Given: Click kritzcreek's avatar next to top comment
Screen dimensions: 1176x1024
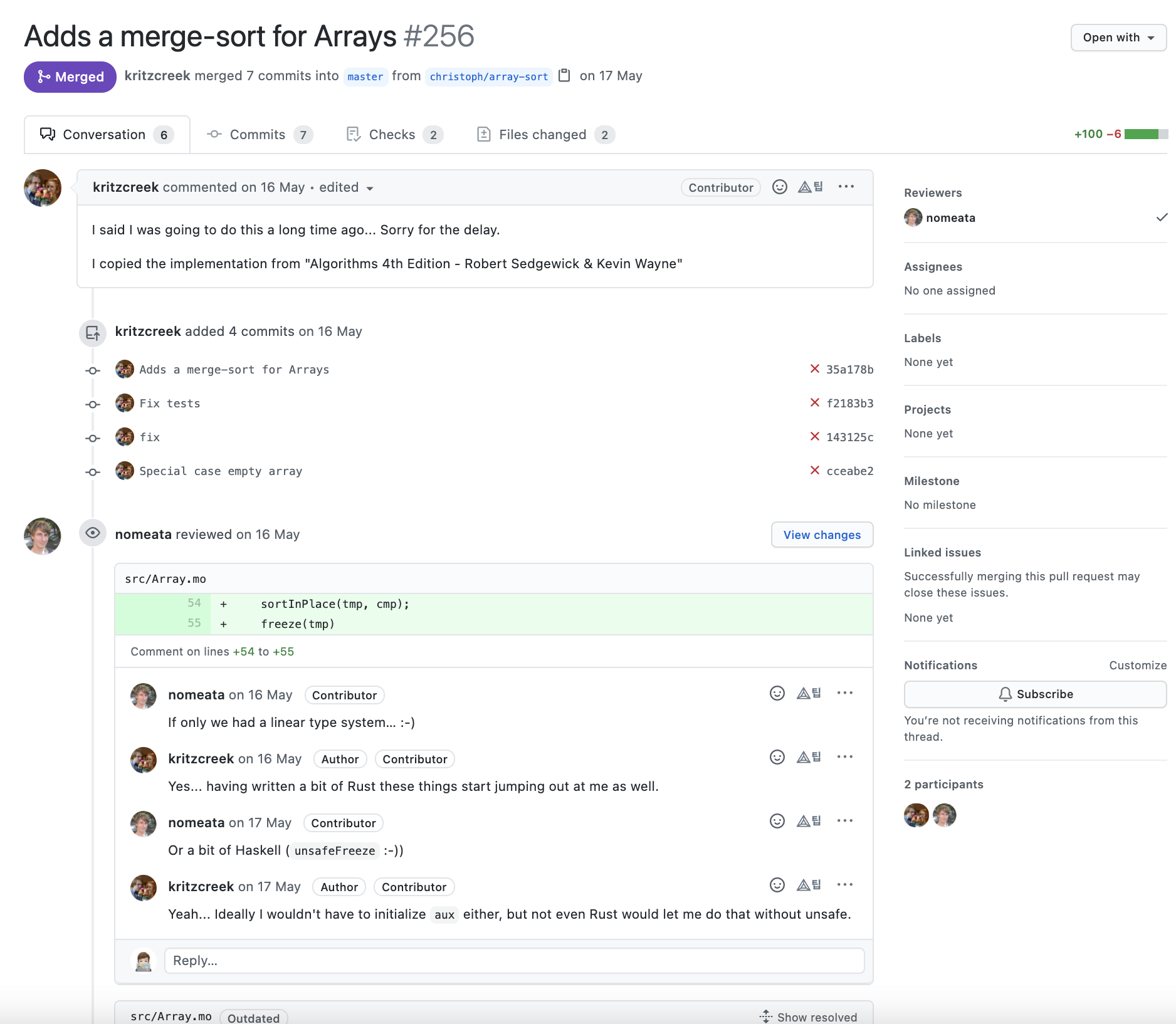Looking at the screenshot, I should point(43,188).
